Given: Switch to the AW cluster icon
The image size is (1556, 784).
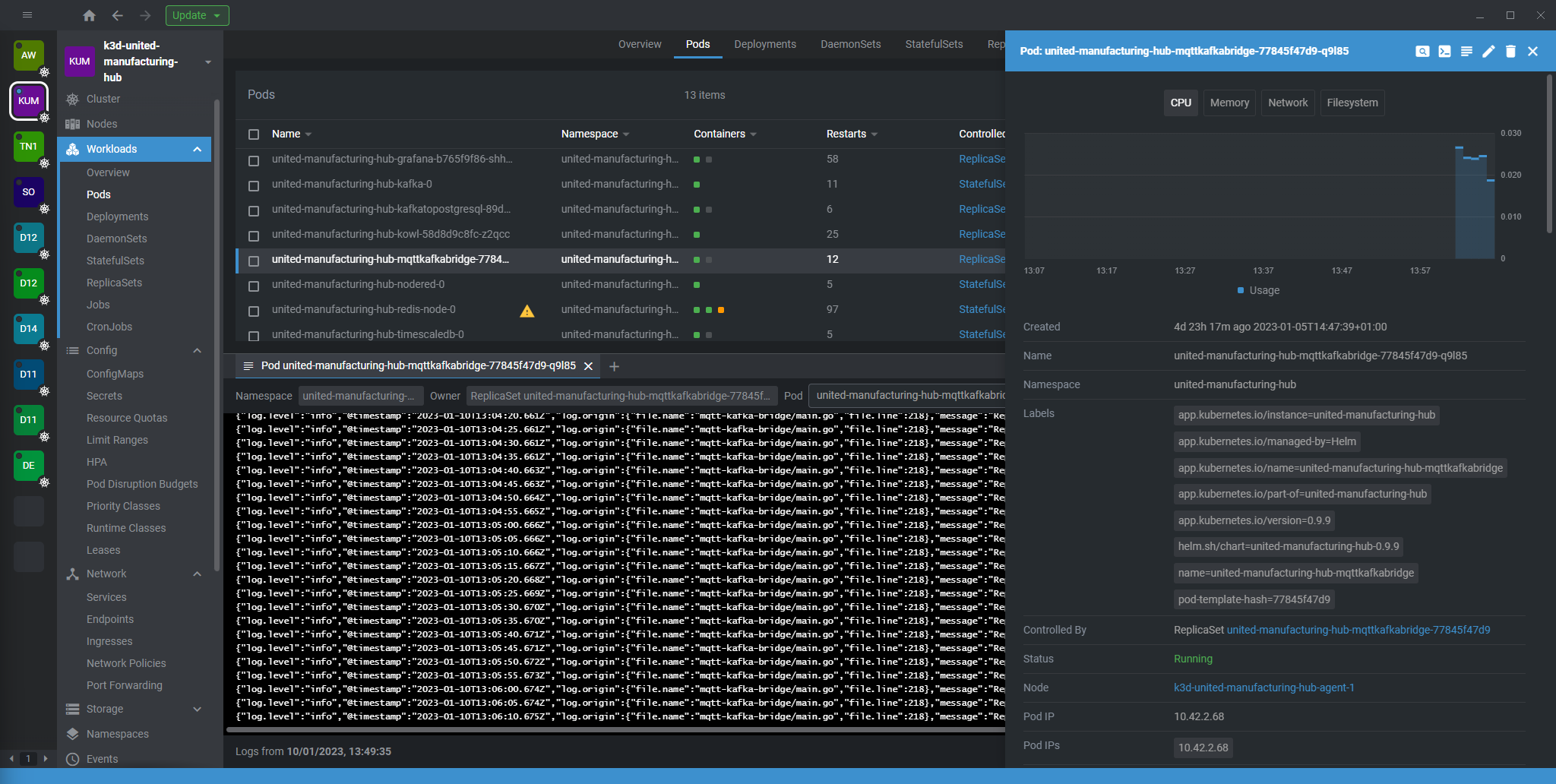Looking at the screenshot, I should pos(28,55).
